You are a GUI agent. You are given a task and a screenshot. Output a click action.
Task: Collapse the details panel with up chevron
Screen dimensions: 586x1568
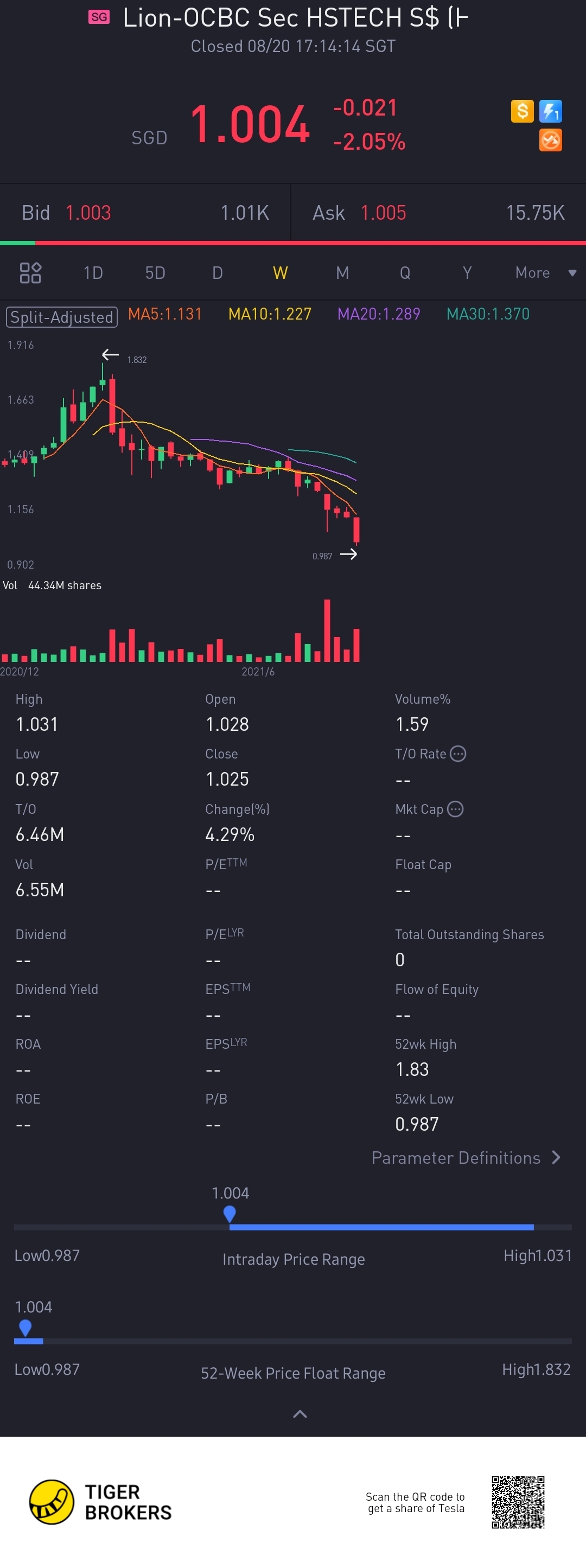pyautogui.click(x=300, y=1414)
